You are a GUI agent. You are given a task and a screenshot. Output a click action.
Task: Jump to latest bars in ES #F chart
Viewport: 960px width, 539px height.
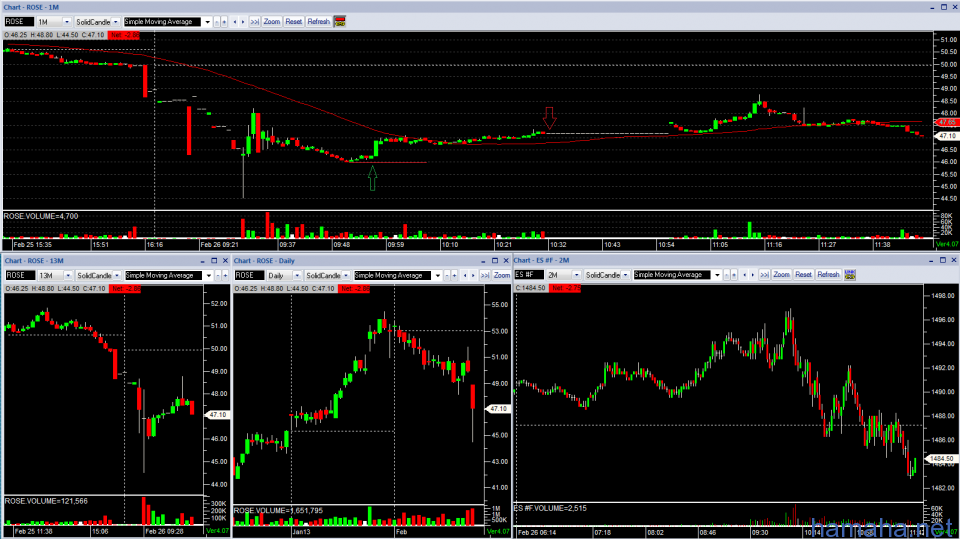click(x=764, y=275)
